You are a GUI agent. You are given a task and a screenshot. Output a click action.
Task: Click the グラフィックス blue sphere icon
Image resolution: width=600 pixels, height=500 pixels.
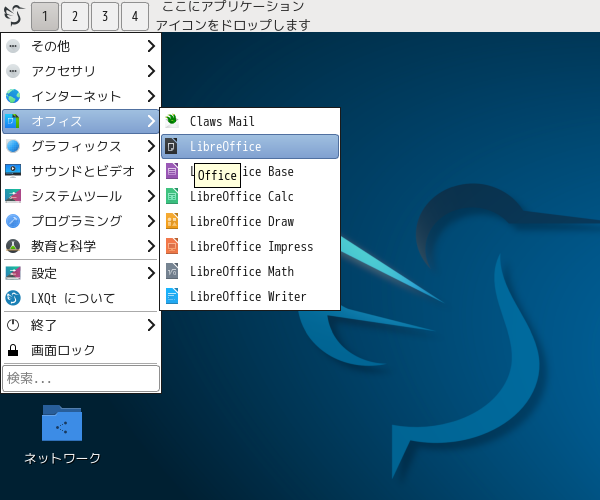[x=13, y=146]
